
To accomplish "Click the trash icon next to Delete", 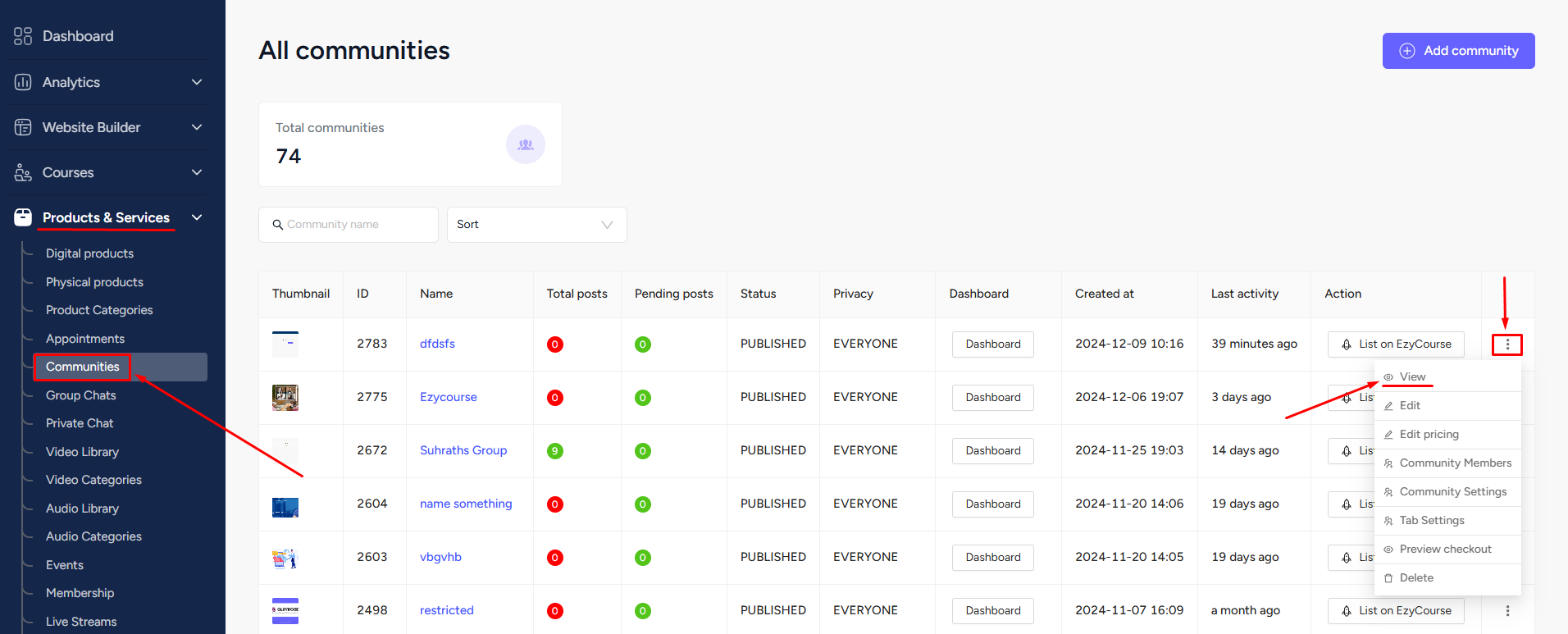I will coord(1388,578).
